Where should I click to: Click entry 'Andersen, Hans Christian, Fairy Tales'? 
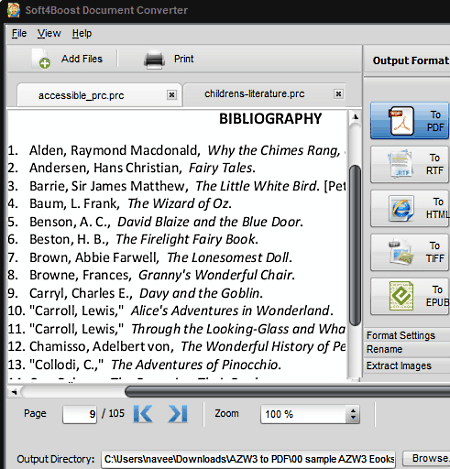[132, 168]
